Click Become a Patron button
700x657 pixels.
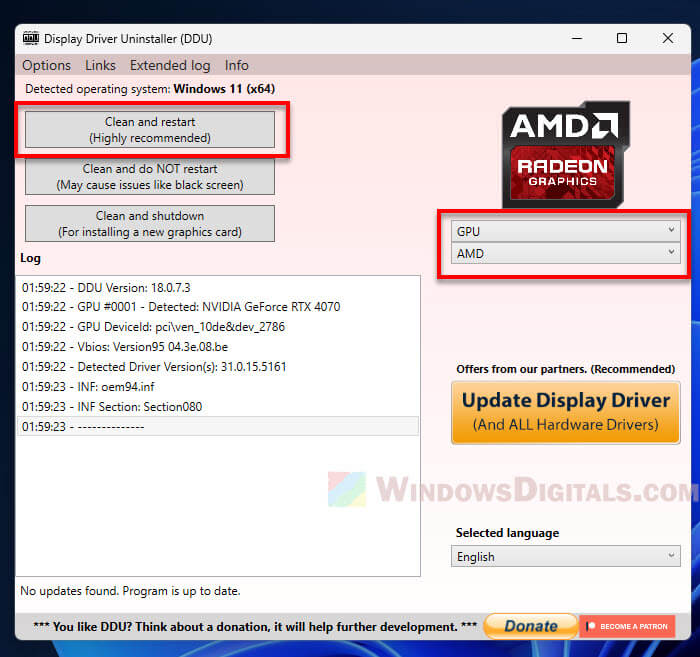point(627,626)
